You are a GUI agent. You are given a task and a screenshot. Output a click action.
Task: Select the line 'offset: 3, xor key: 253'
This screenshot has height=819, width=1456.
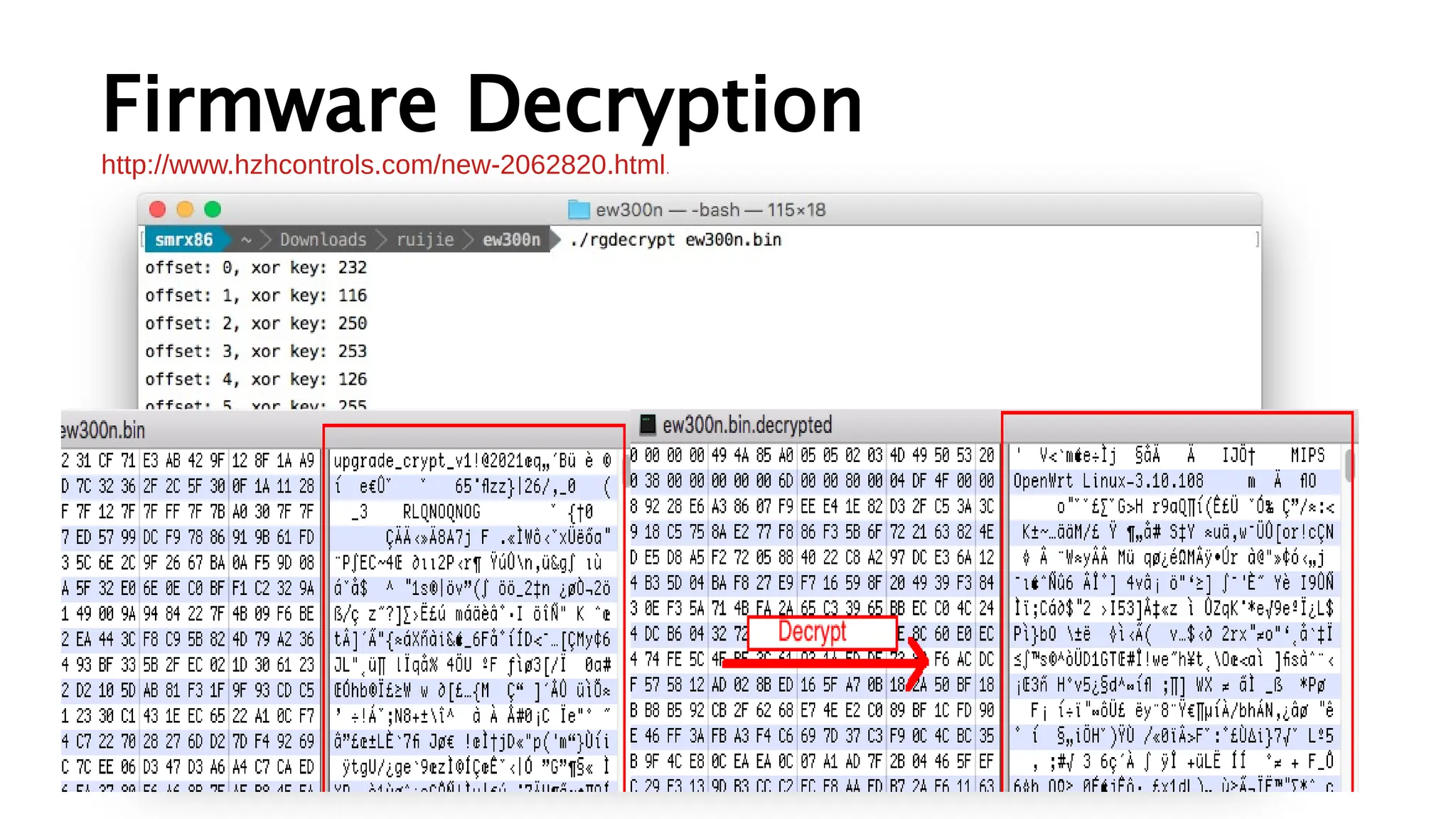256,351
